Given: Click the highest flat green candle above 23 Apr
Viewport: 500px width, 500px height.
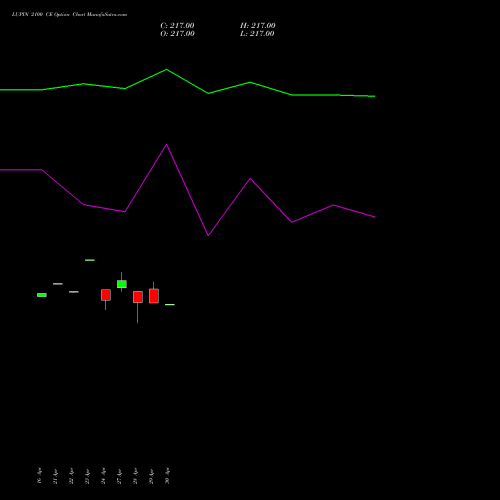Looking at the screenshot, I should 90,260.
